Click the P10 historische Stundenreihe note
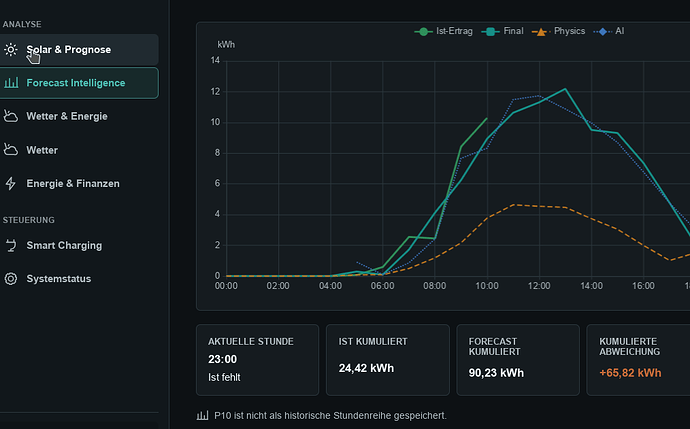This screenshot has height=429, width=690. point(330,415)
